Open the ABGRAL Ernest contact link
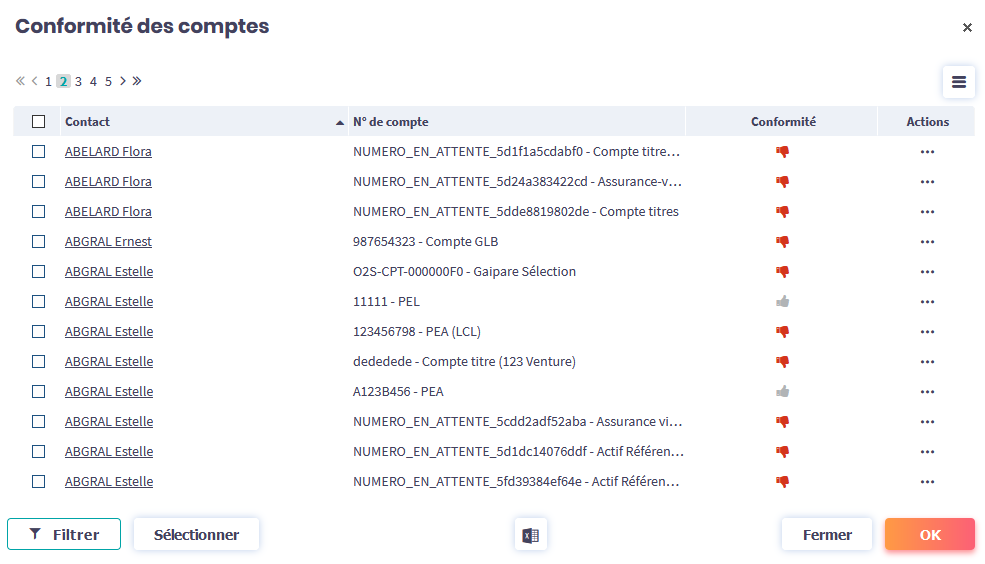This screenshot has width=985, height=564. click(x=108, y=242)
